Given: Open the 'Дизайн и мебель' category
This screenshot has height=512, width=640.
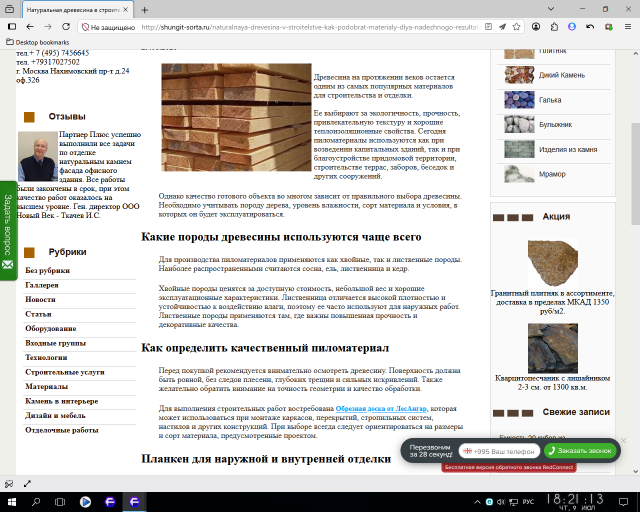Looking at the screenshot, I should pos(55,415).
